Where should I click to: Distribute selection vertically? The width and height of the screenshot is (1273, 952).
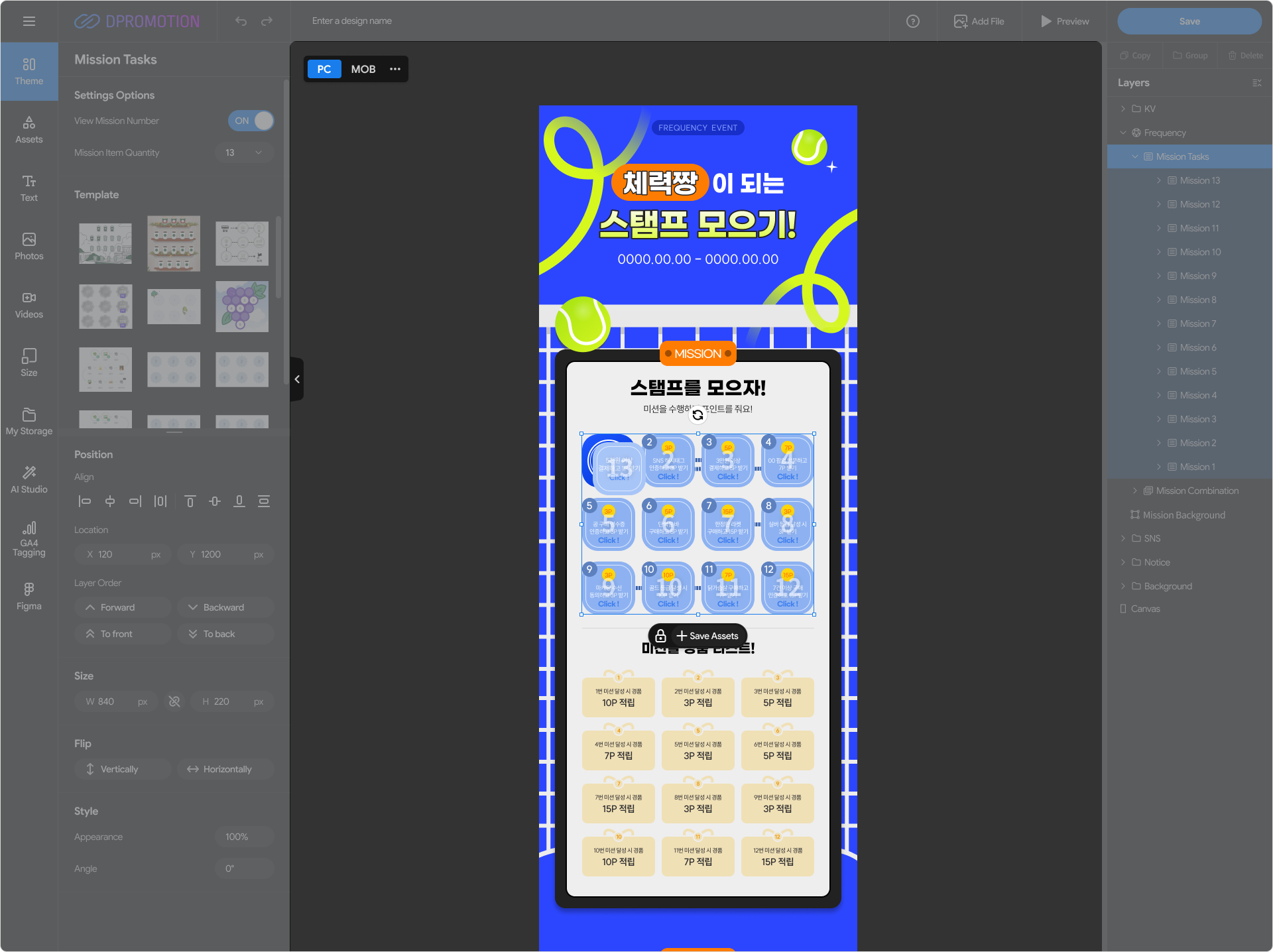pos(264,501)
